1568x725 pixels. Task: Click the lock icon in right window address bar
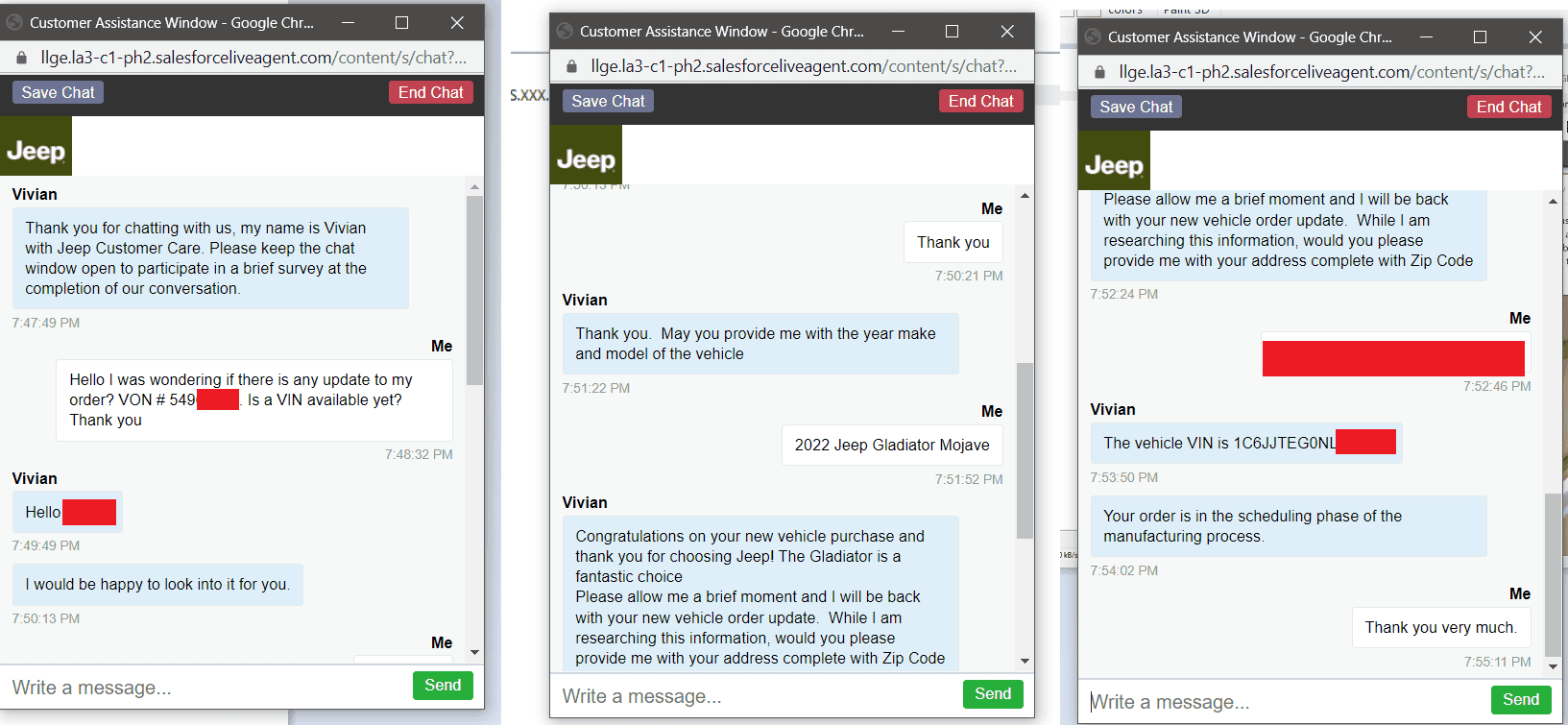point(1099,72)
